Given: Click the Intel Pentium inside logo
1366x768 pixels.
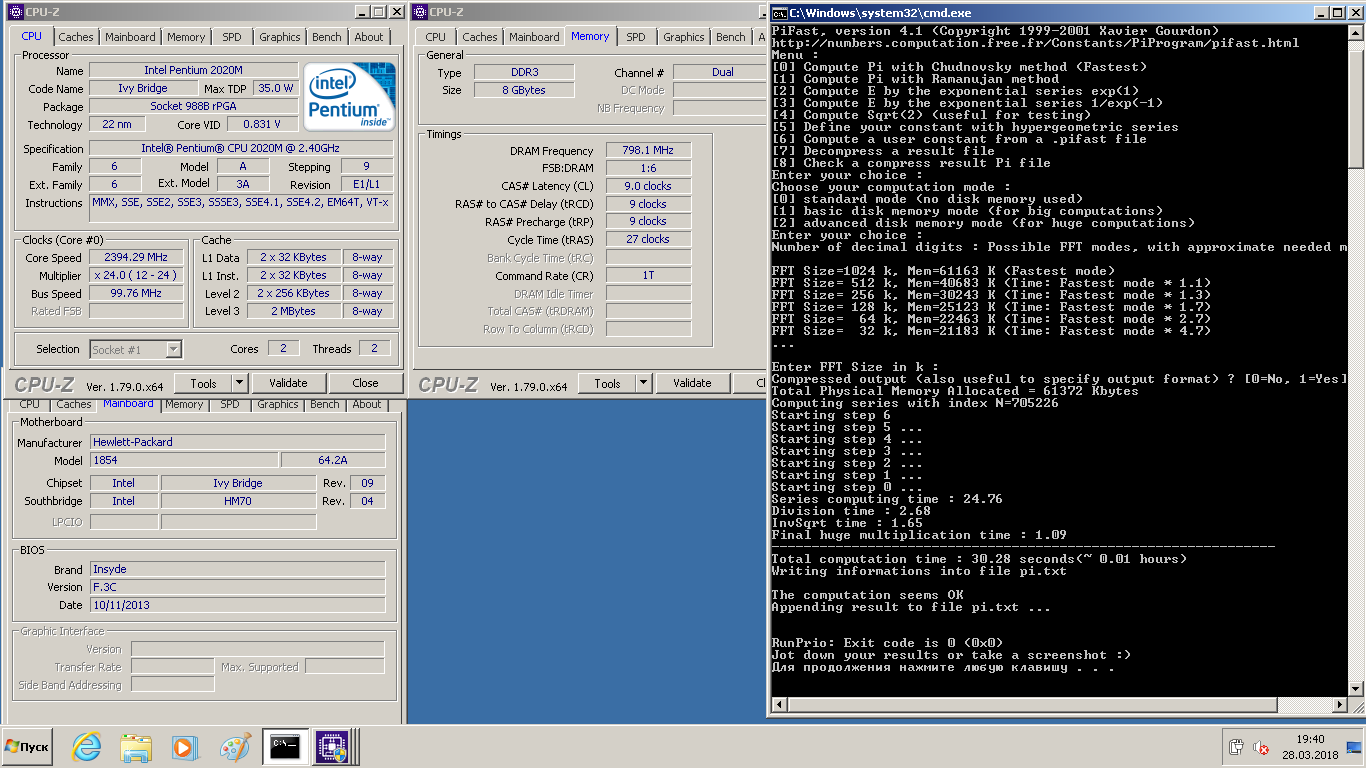Looking at the screenshot, I should [x=349, y=98].
